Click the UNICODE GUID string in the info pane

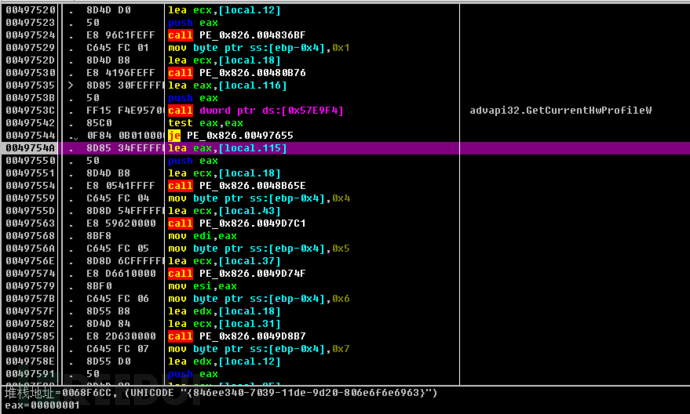pyautogui.click(x=281, y=392)
